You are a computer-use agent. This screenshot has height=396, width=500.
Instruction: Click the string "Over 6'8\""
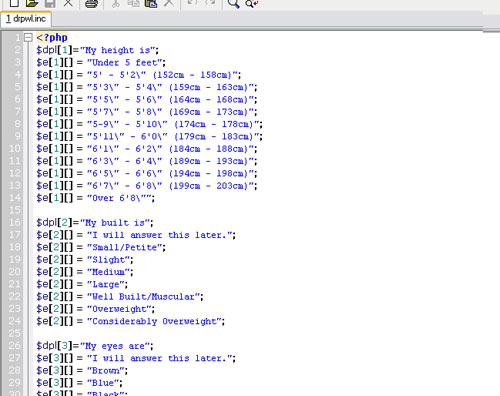119,198
